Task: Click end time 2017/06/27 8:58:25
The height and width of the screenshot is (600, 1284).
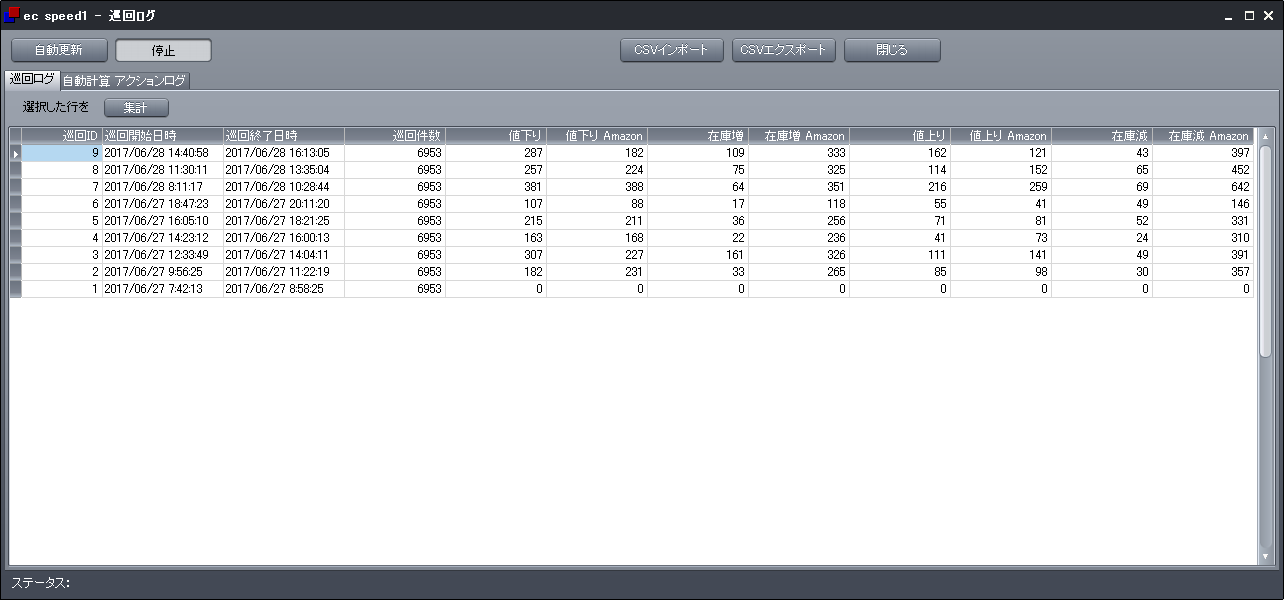Action: [283, 289]
